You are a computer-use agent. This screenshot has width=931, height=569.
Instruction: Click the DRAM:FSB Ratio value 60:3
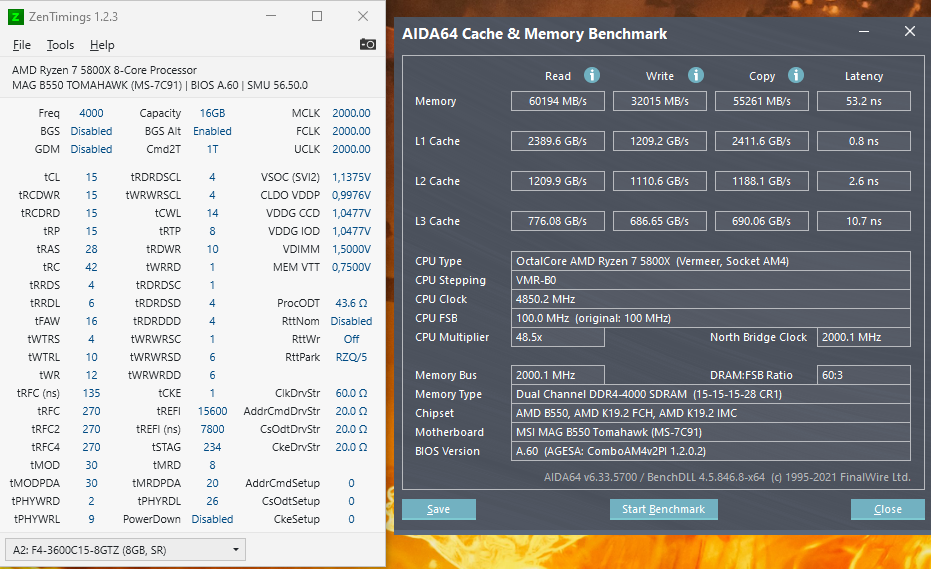coord(864,375)
